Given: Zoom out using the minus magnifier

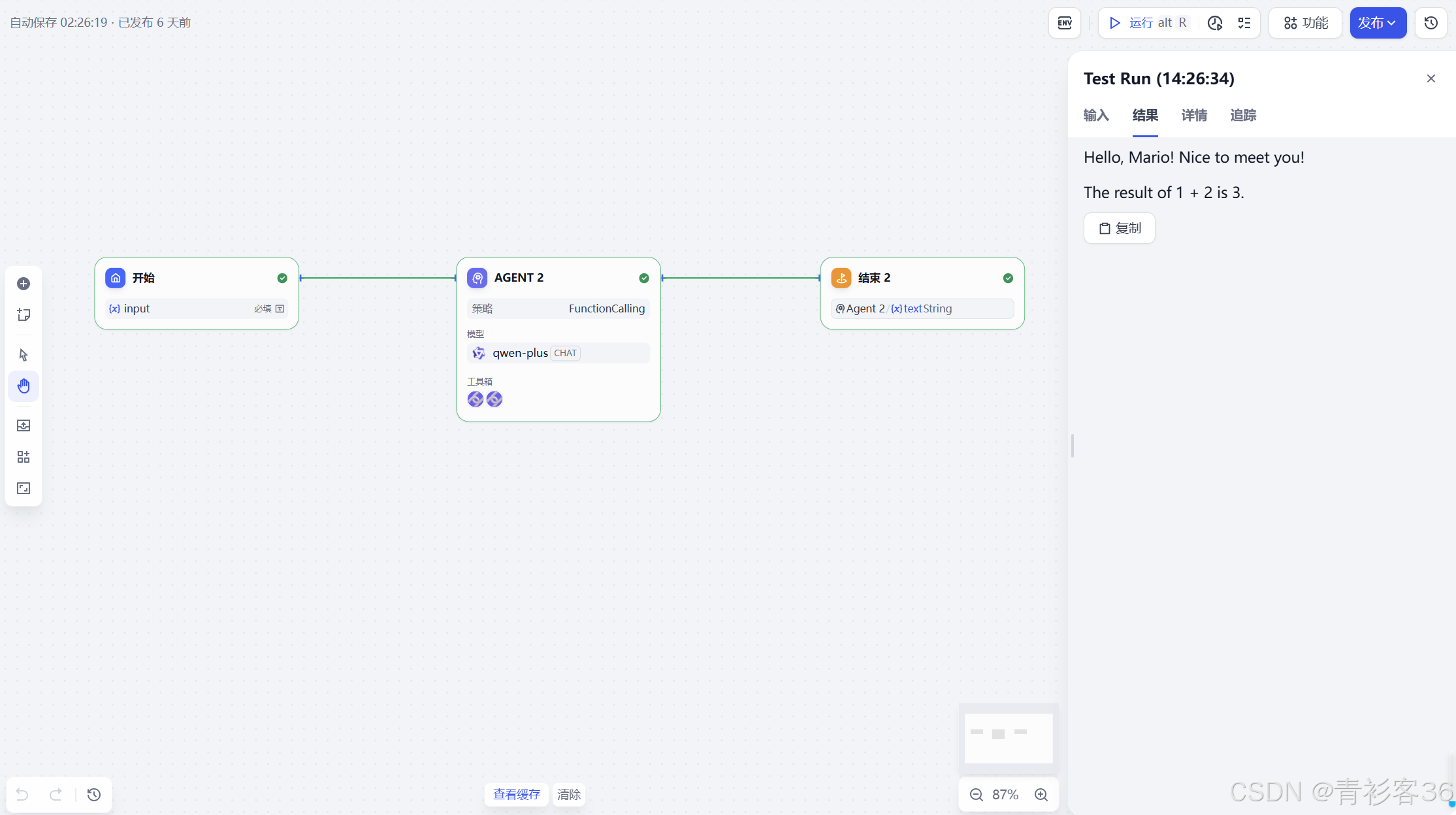Looking at the screenshot, I should pos(976,794).
